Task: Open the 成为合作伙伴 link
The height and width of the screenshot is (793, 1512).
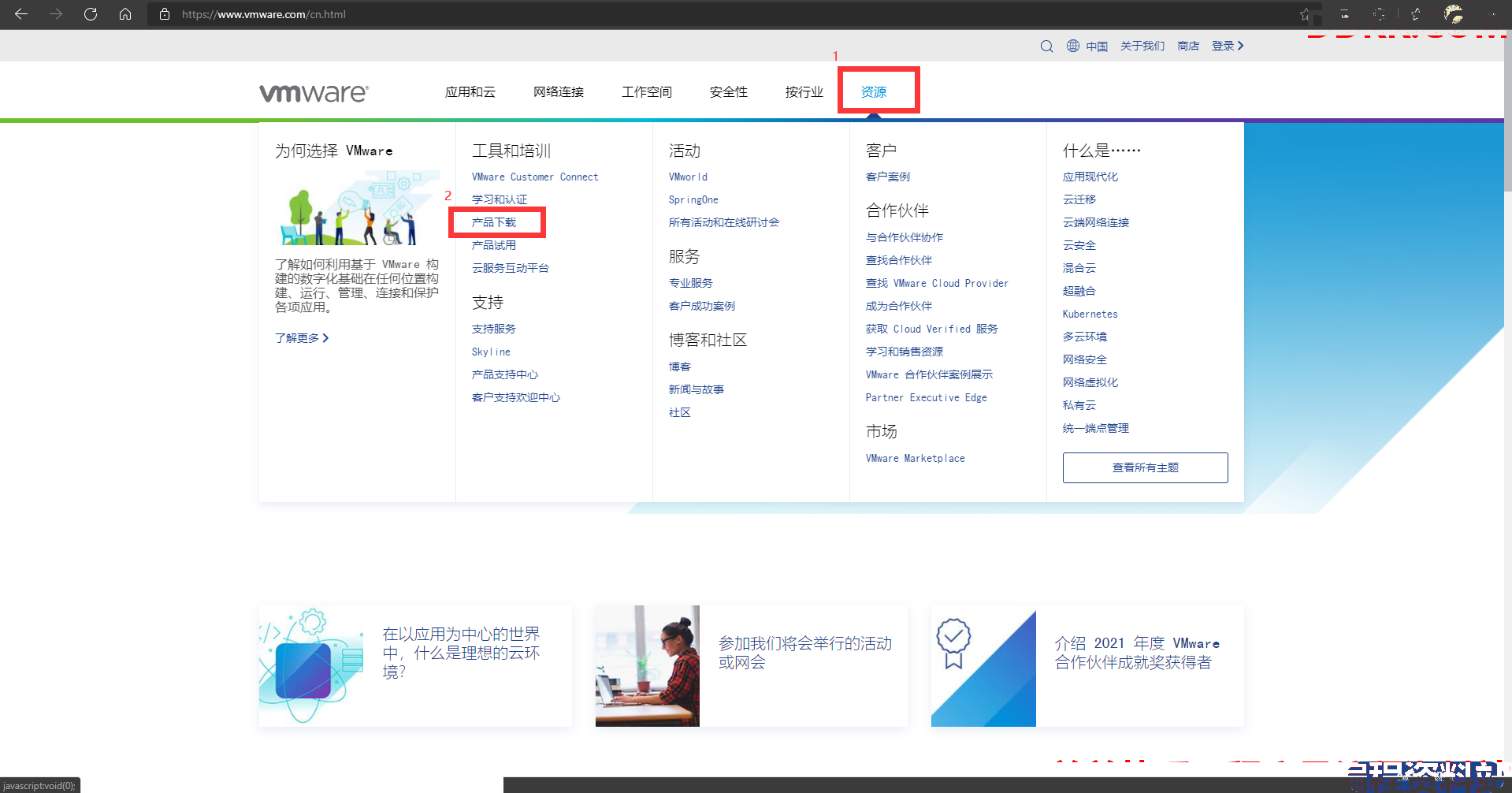Action: [x=899, y=307]
